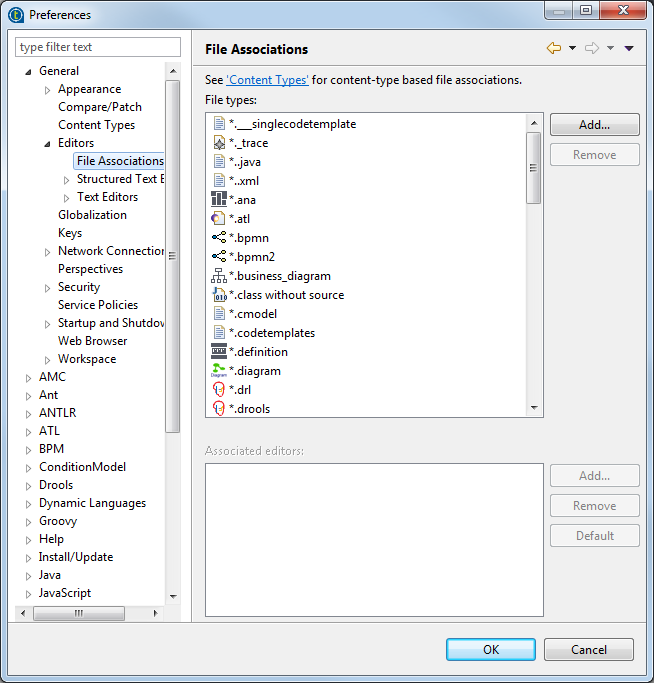Click the tree horizontal scrollbar left arrow
The width and height of the screenshot is (654, 683).
[x=23, y=613]
